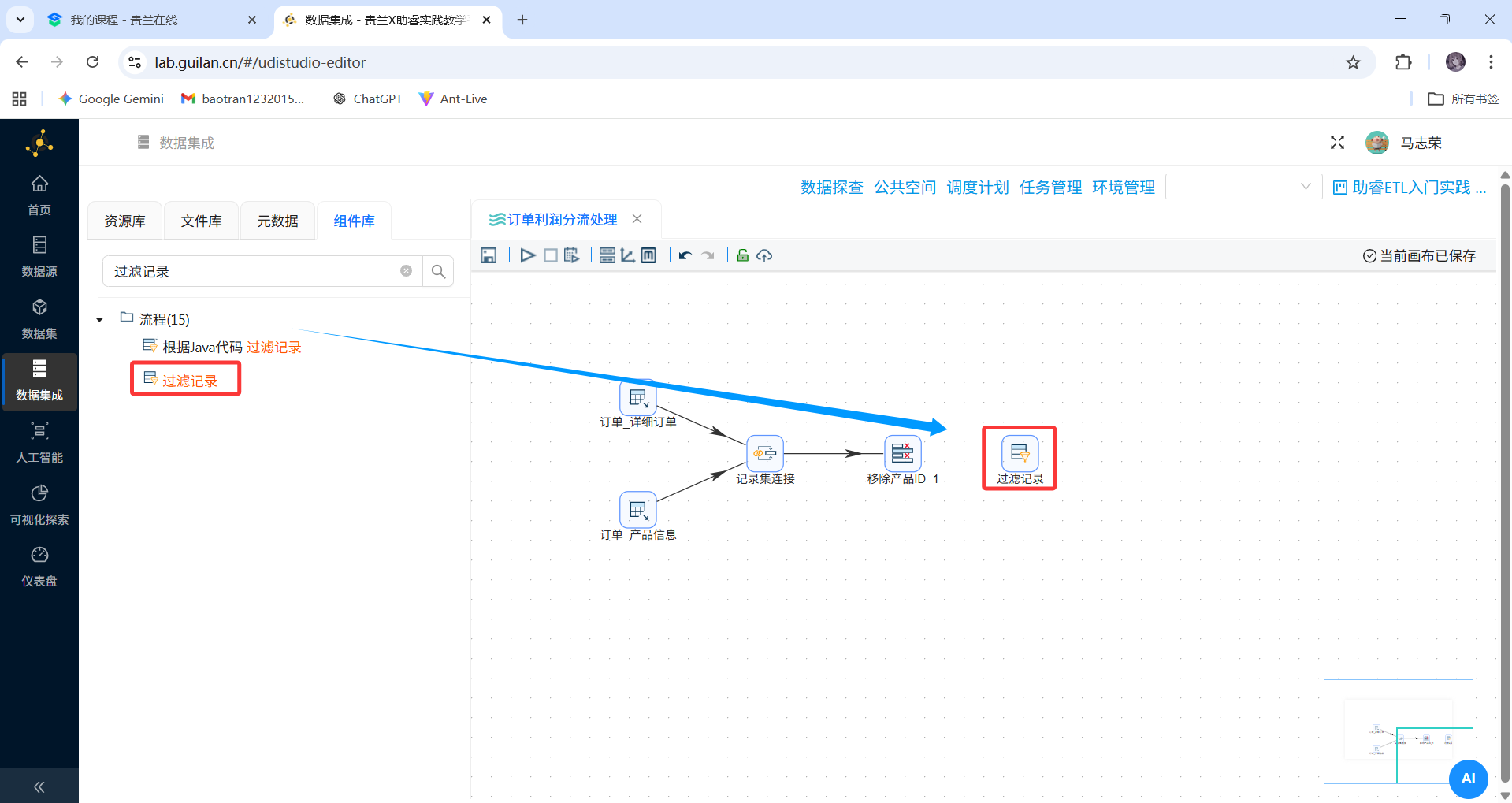Go to 首页 in sidebar
Screen dimensions: 1512x803
pyautogui.click(x=39, y=195)
